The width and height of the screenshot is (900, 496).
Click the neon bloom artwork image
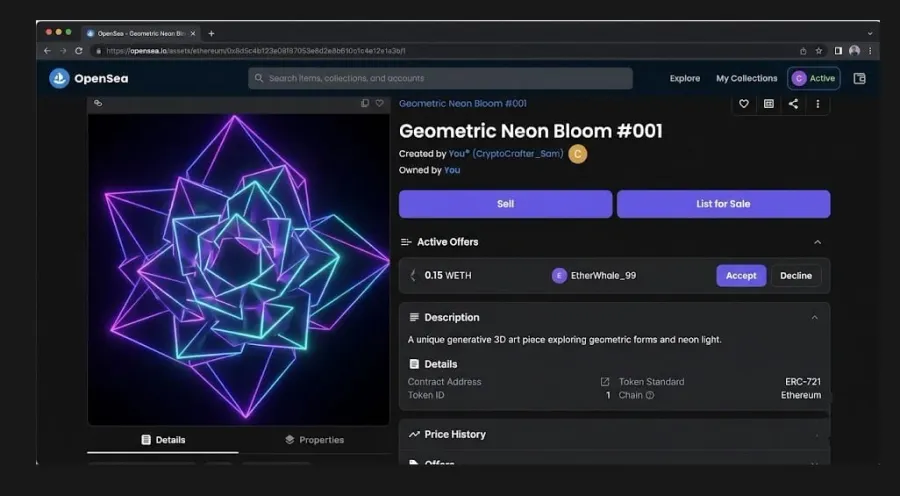(x=238, y=269)
